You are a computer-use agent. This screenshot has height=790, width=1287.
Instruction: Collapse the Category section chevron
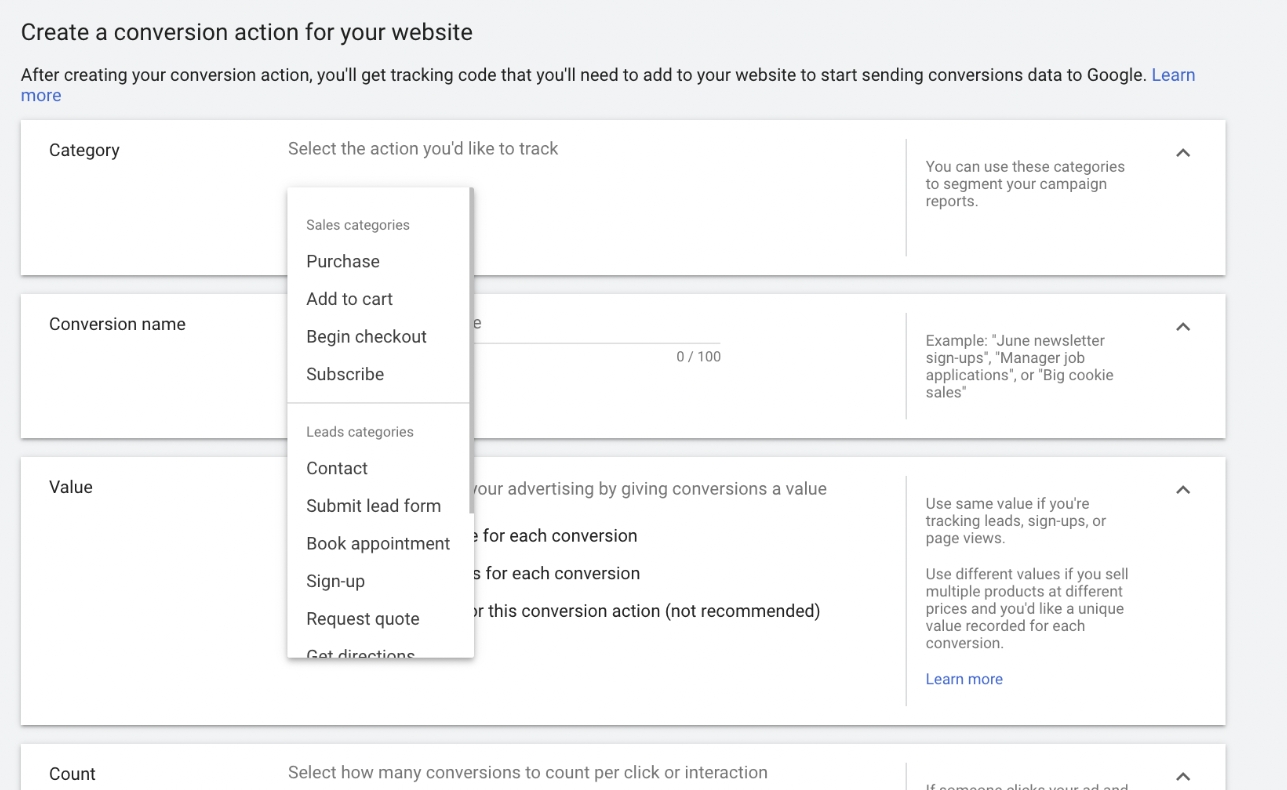click(x=1183, y=153)
